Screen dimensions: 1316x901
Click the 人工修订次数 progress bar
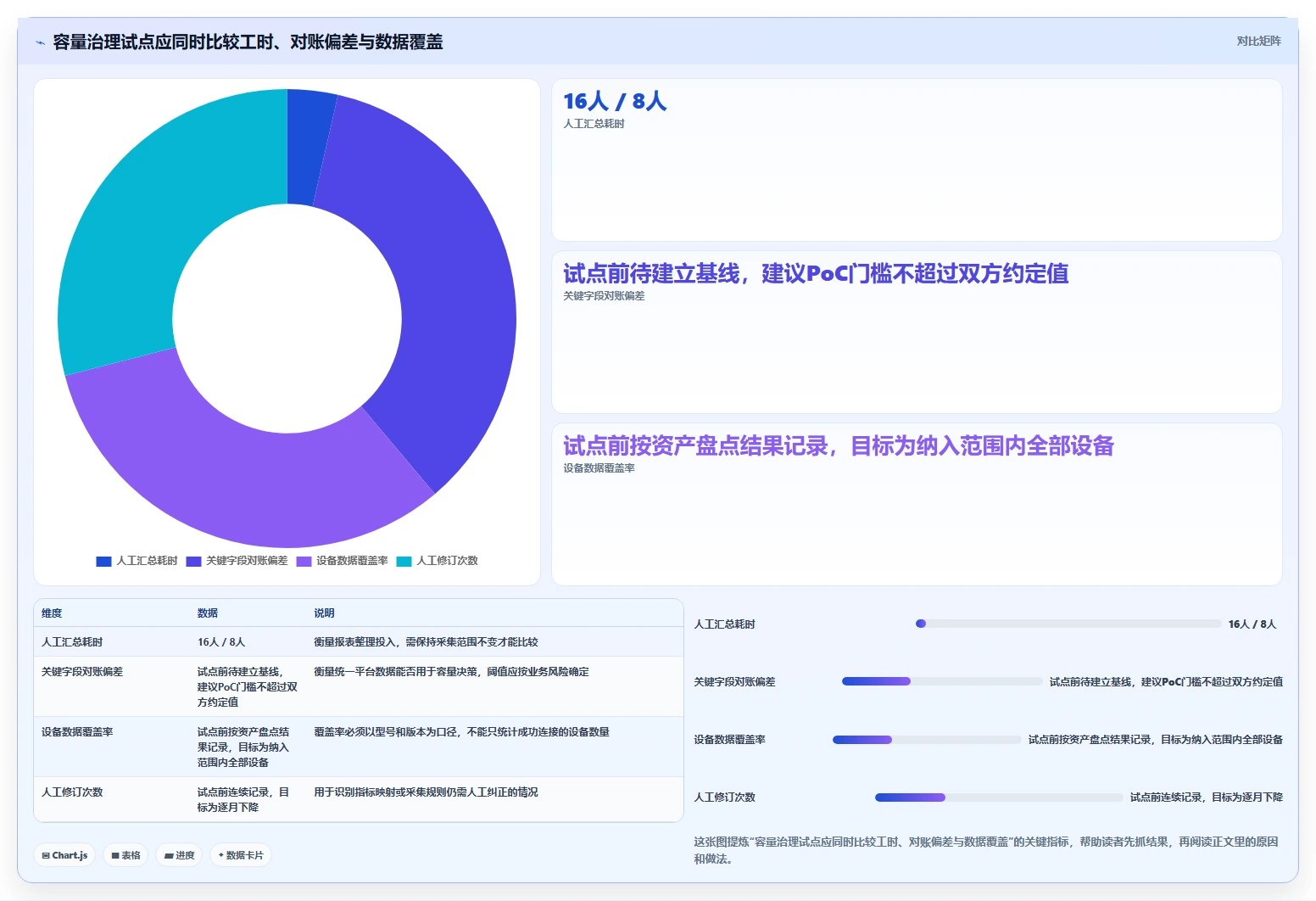999,797
